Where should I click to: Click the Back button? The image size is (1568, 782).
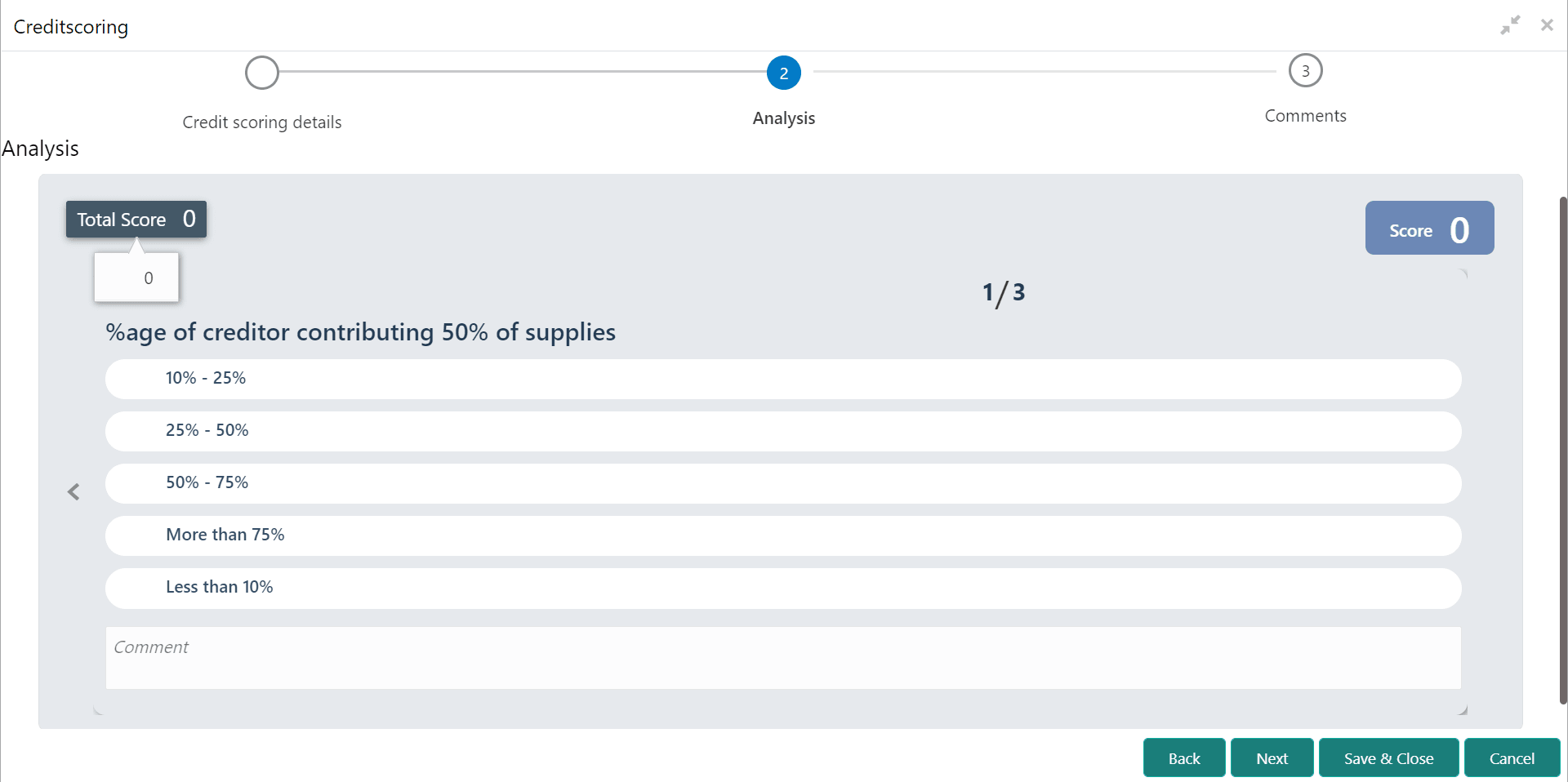(1184, 758)
